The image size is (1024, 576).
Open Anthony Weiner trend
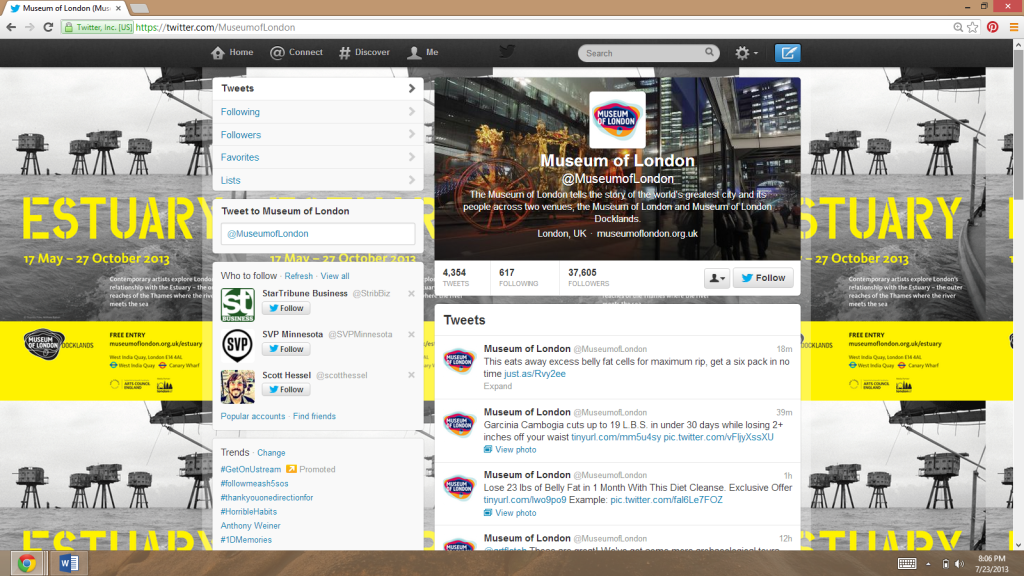250,526
